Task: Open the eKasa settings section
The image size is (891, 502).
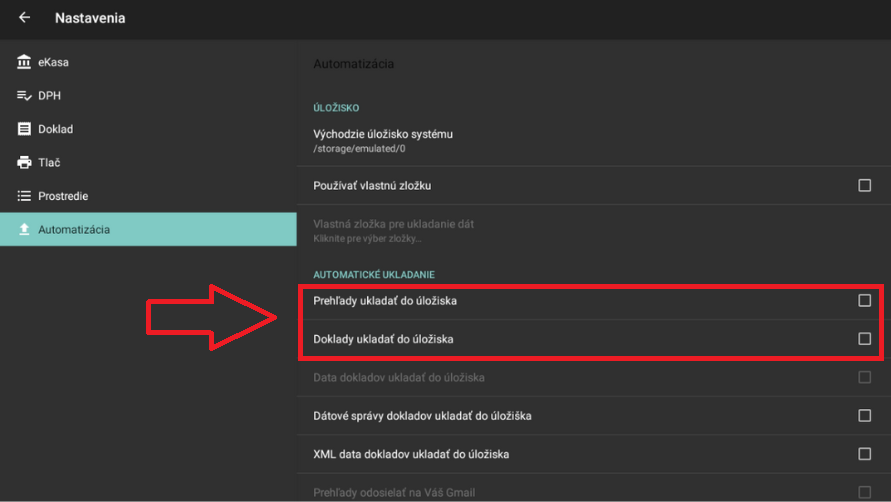Action: click(x=53, y=63)
